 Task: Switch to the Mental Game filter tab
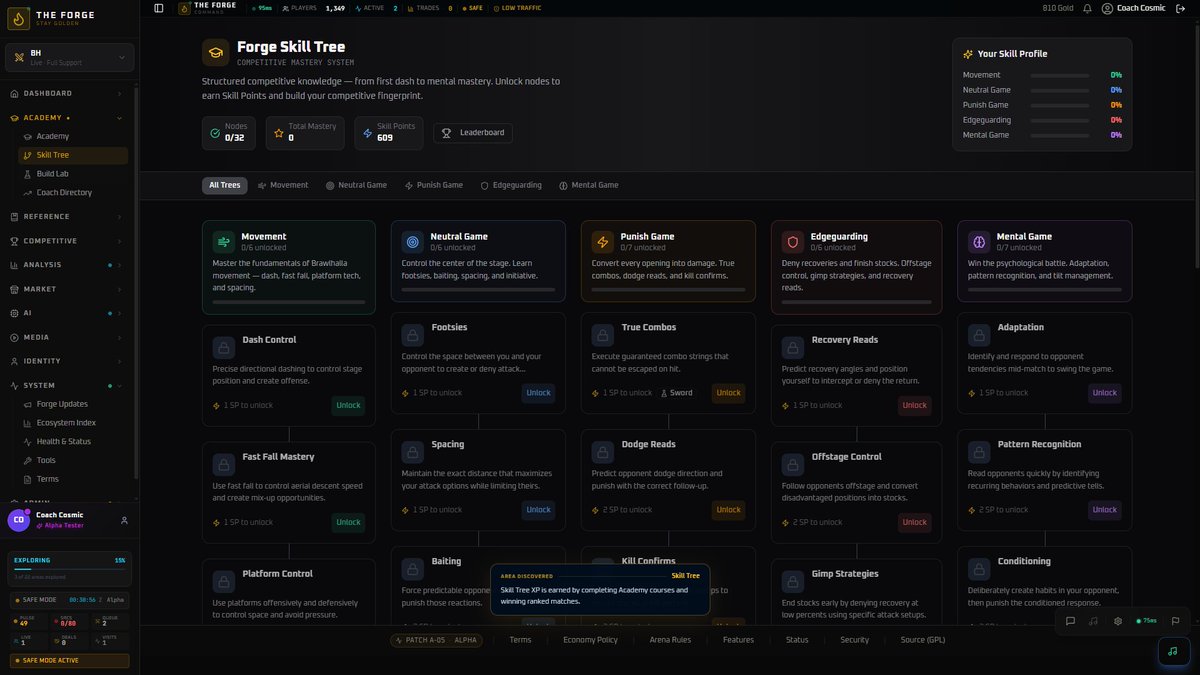coord(589,185)
